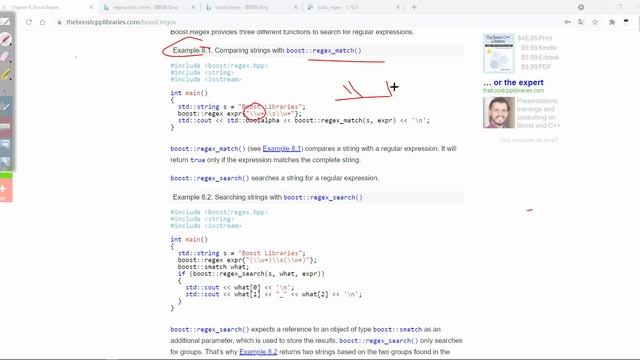Open the browser profile icon
The width and height of the screenshot is (640, 360).
coord(626,21)
